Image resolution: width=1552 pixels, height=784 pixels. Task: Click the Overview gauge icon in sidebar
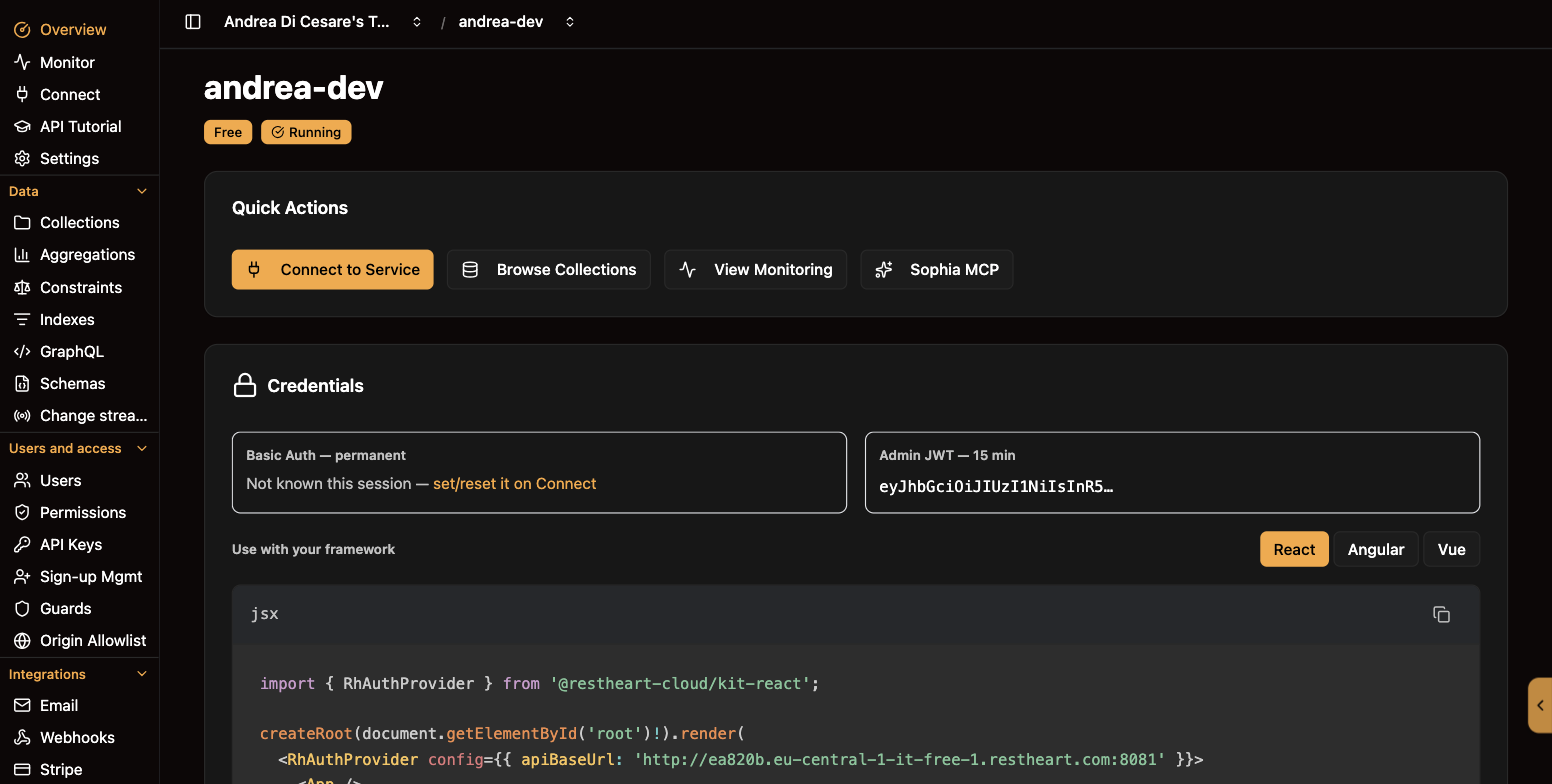click(22, 30)
